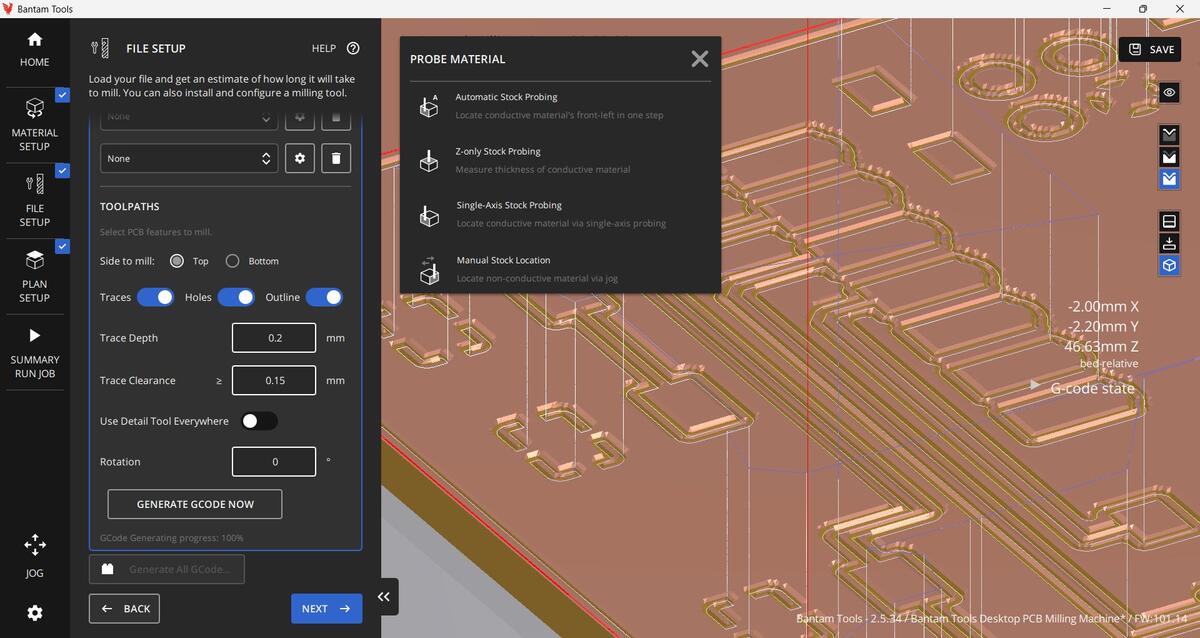Minimize the Bantam Tools window
The width and height of the screenshot is (1200, 638).
[1105, 8]
